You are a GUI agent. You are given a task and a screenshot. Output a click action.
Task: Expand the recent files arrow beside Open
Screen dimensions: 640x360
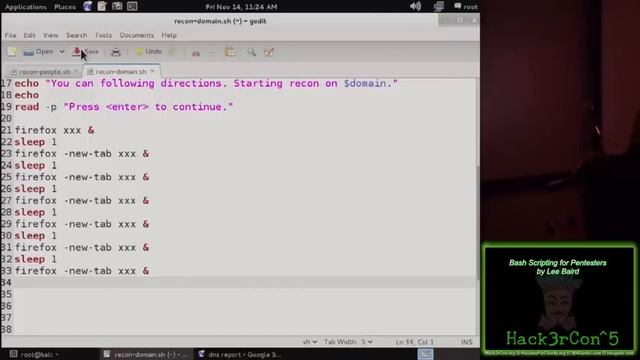(62, 52)
